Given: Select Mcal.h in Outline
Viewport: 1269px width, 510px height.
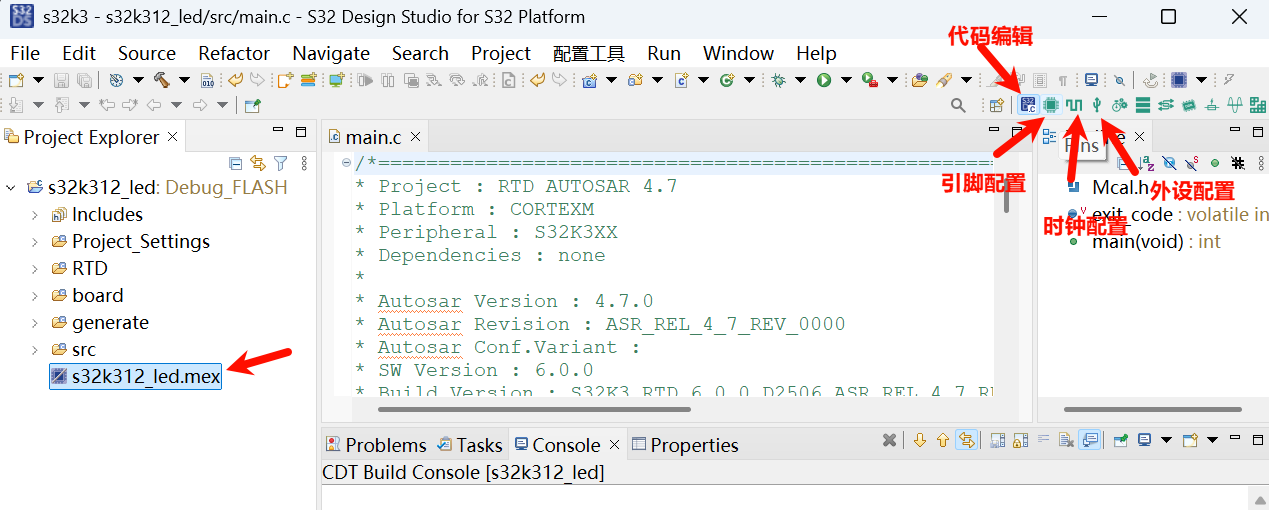Looking at the screenshot, I should [1118, 187].
